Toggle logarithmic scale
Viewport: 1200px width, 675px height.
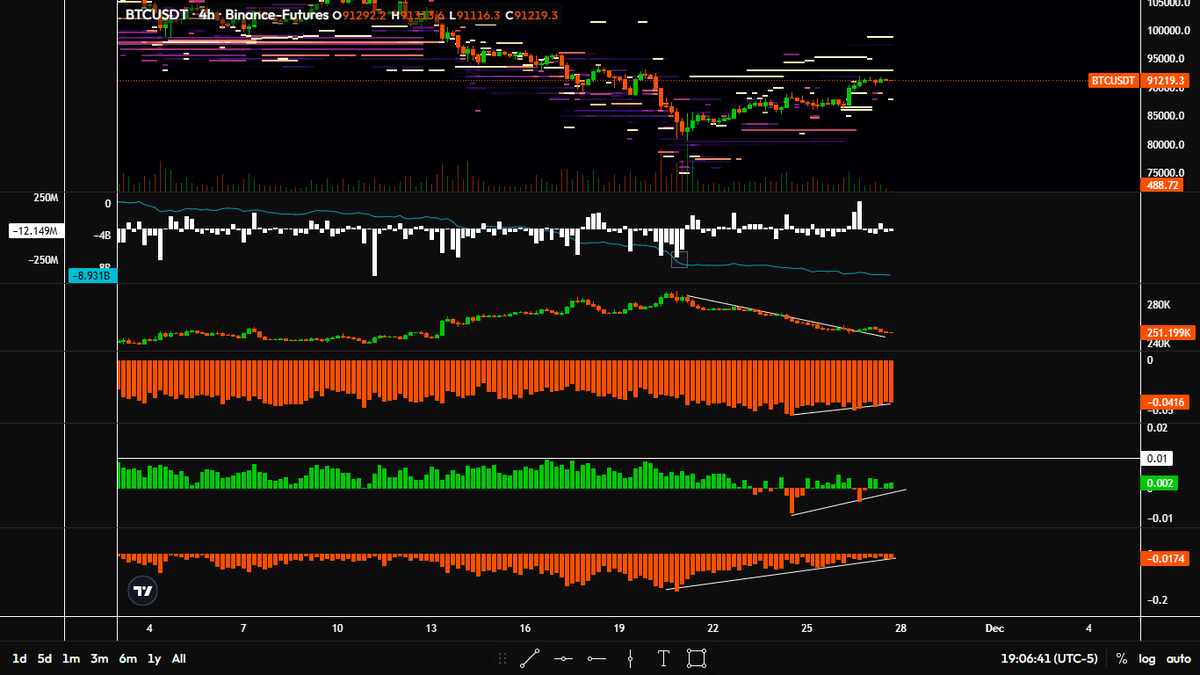click(1146, 659)
